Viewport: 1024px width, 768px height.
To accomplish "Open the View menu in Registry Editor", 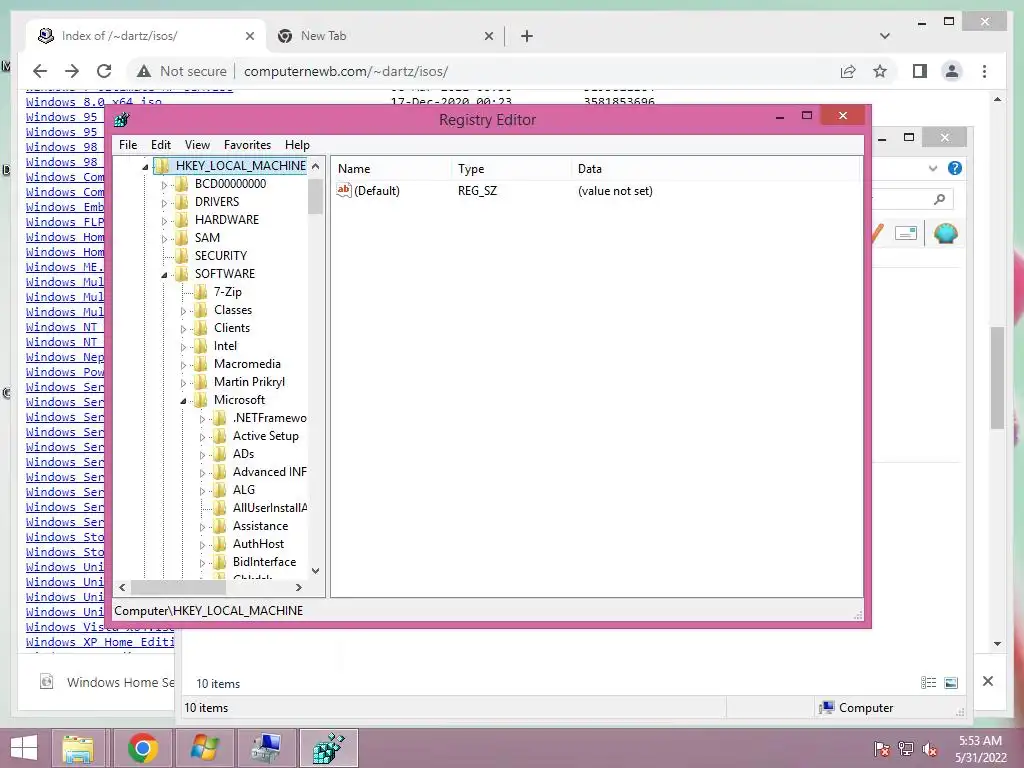I will (197, 145).
